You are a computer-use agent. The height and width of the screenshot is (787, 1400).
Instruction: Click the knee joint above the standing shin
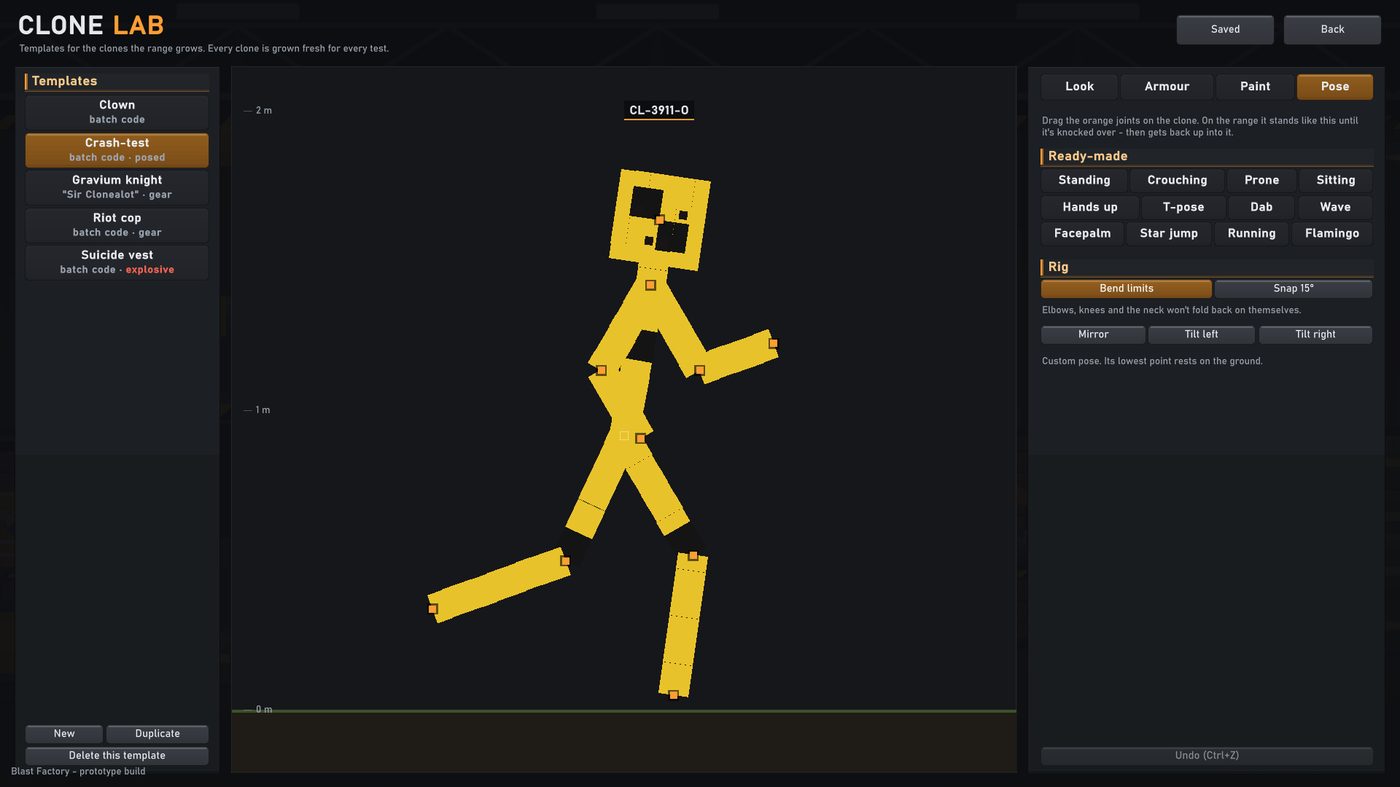693,556
